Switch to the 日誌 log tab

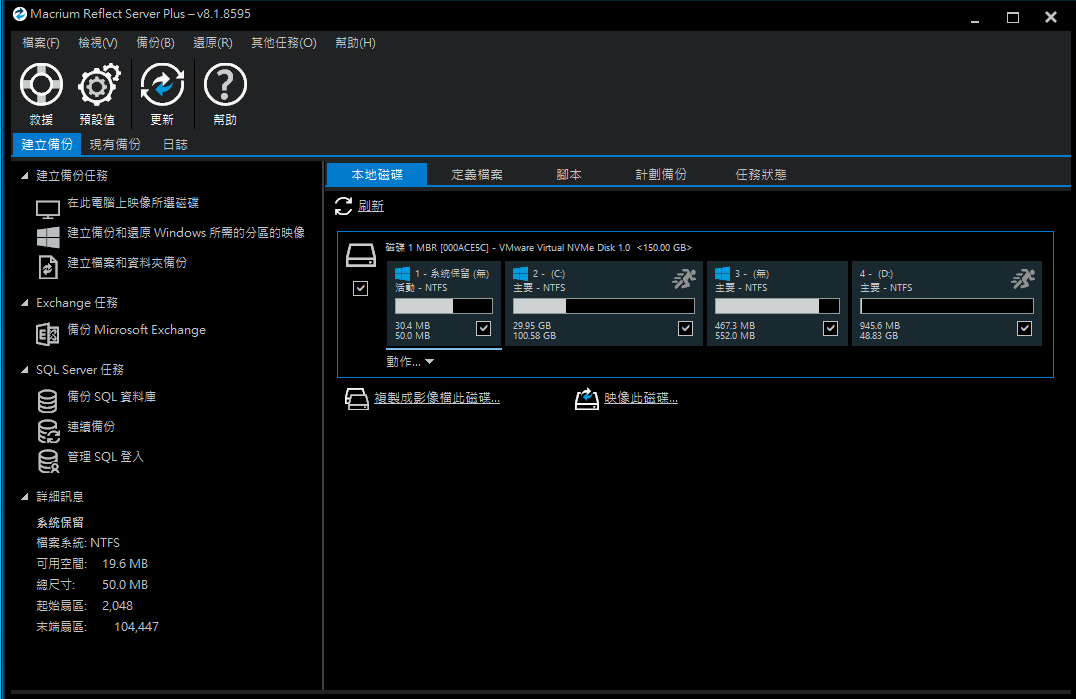[175, 144]
